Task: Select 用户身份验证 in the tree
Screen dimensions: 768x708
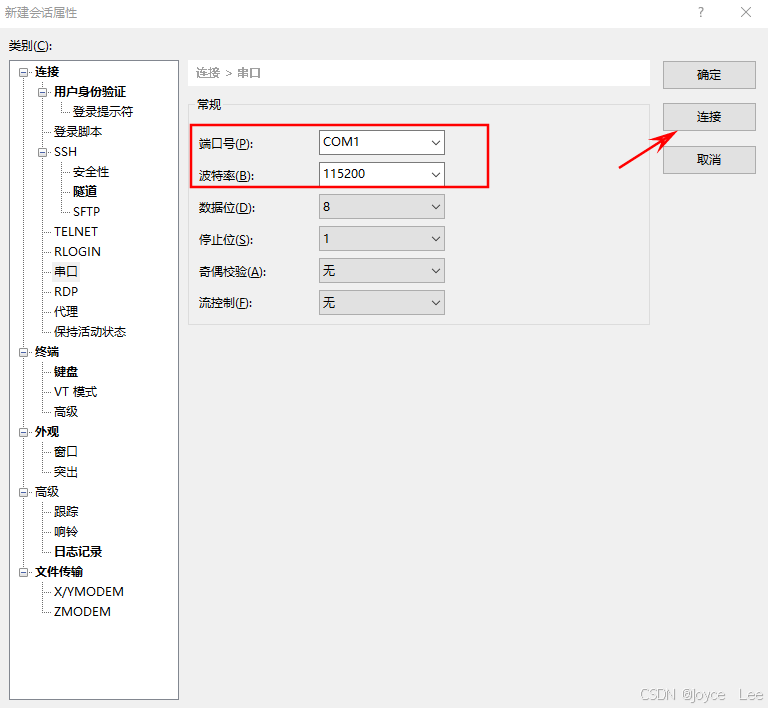Action: pos(90,92)
